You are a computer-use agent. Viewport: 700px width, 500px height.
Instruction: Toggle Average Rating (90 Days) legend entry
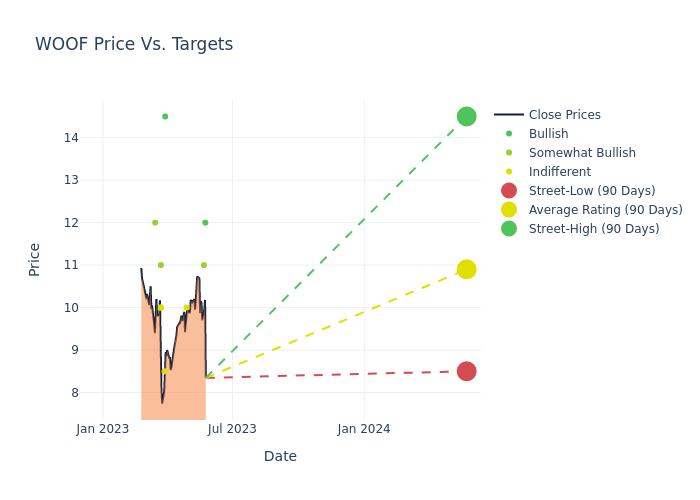point(605,210)
